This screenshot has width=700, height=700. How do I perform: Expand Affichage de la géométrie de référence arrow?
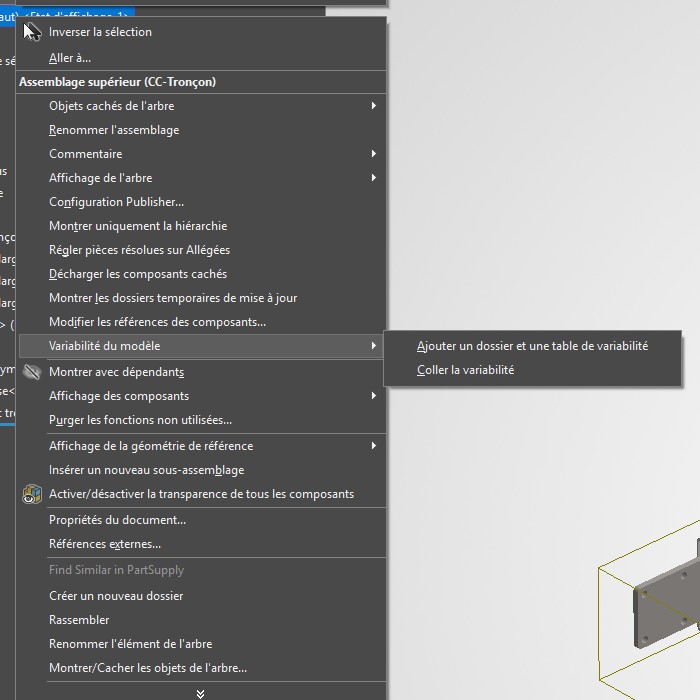374,446
